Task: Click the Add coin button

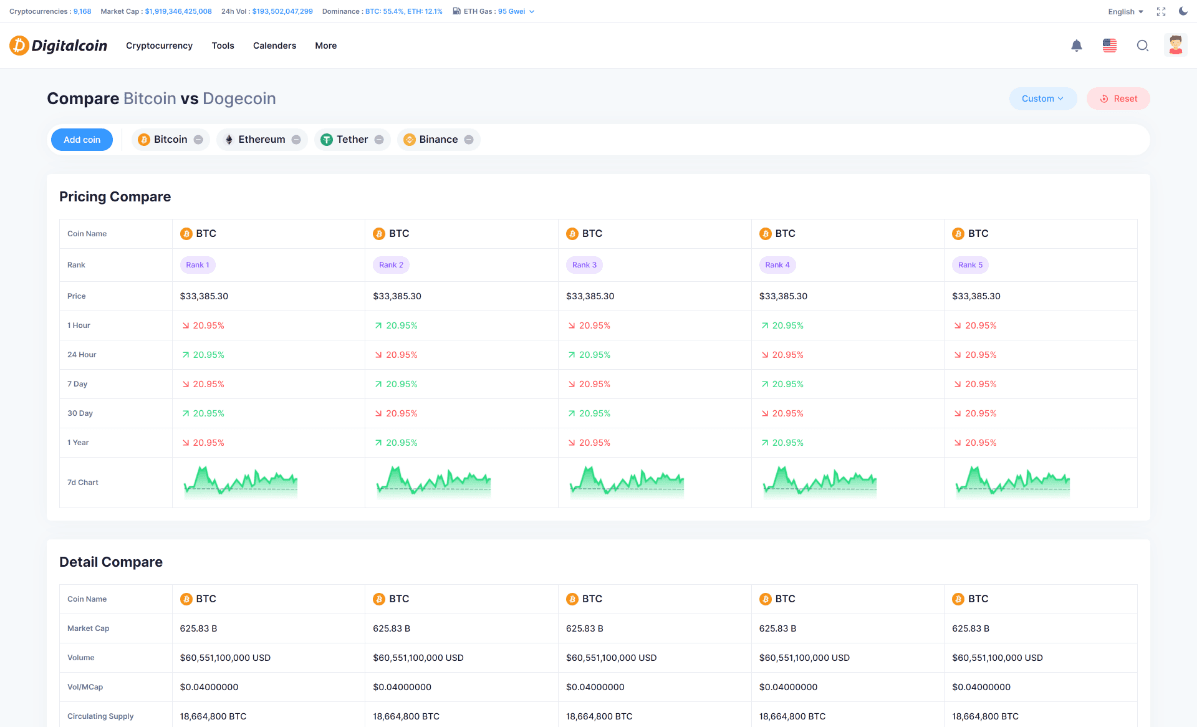Action: point(82,140)
